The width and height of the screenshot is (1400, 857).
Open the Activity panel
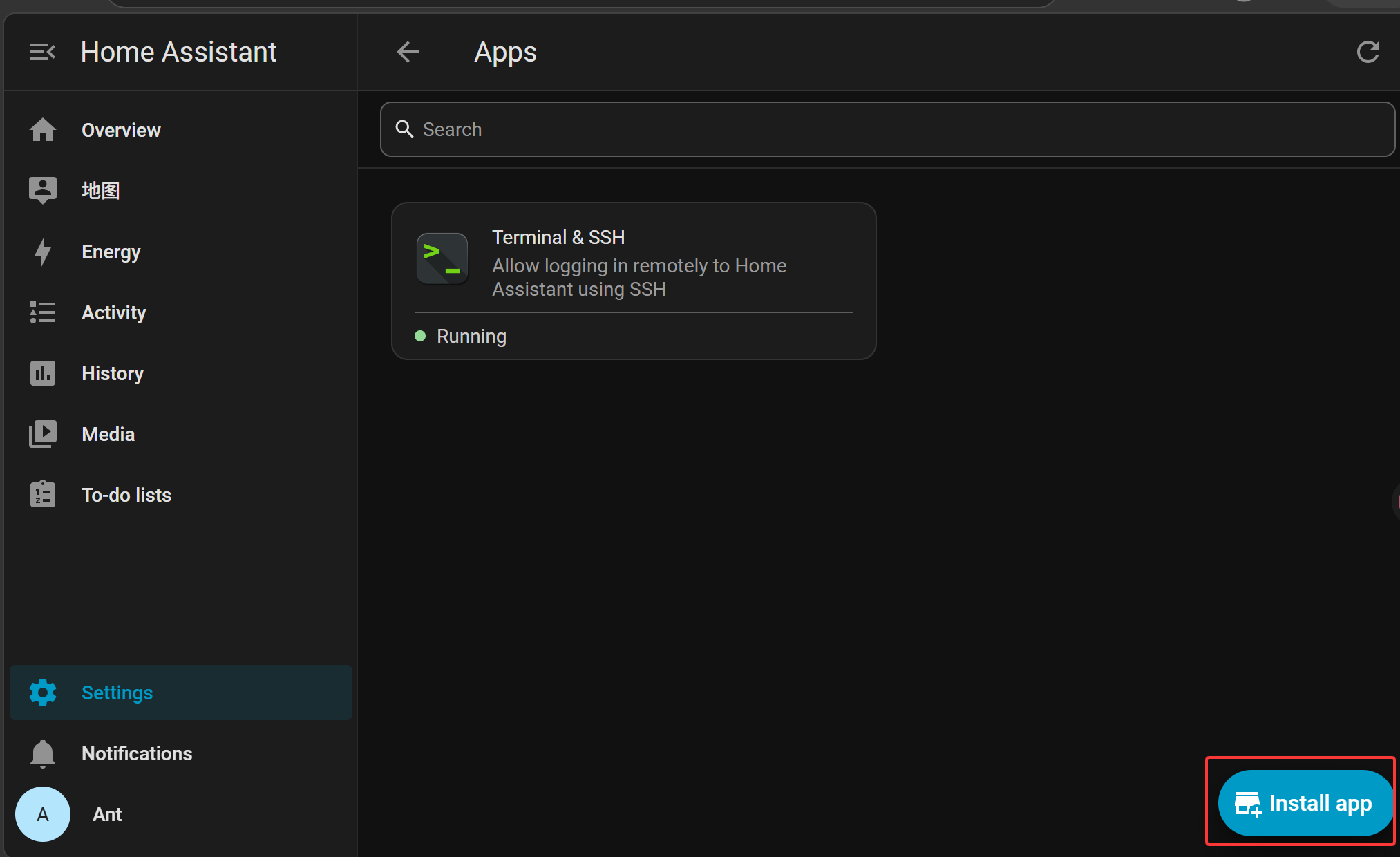point(113,312)
